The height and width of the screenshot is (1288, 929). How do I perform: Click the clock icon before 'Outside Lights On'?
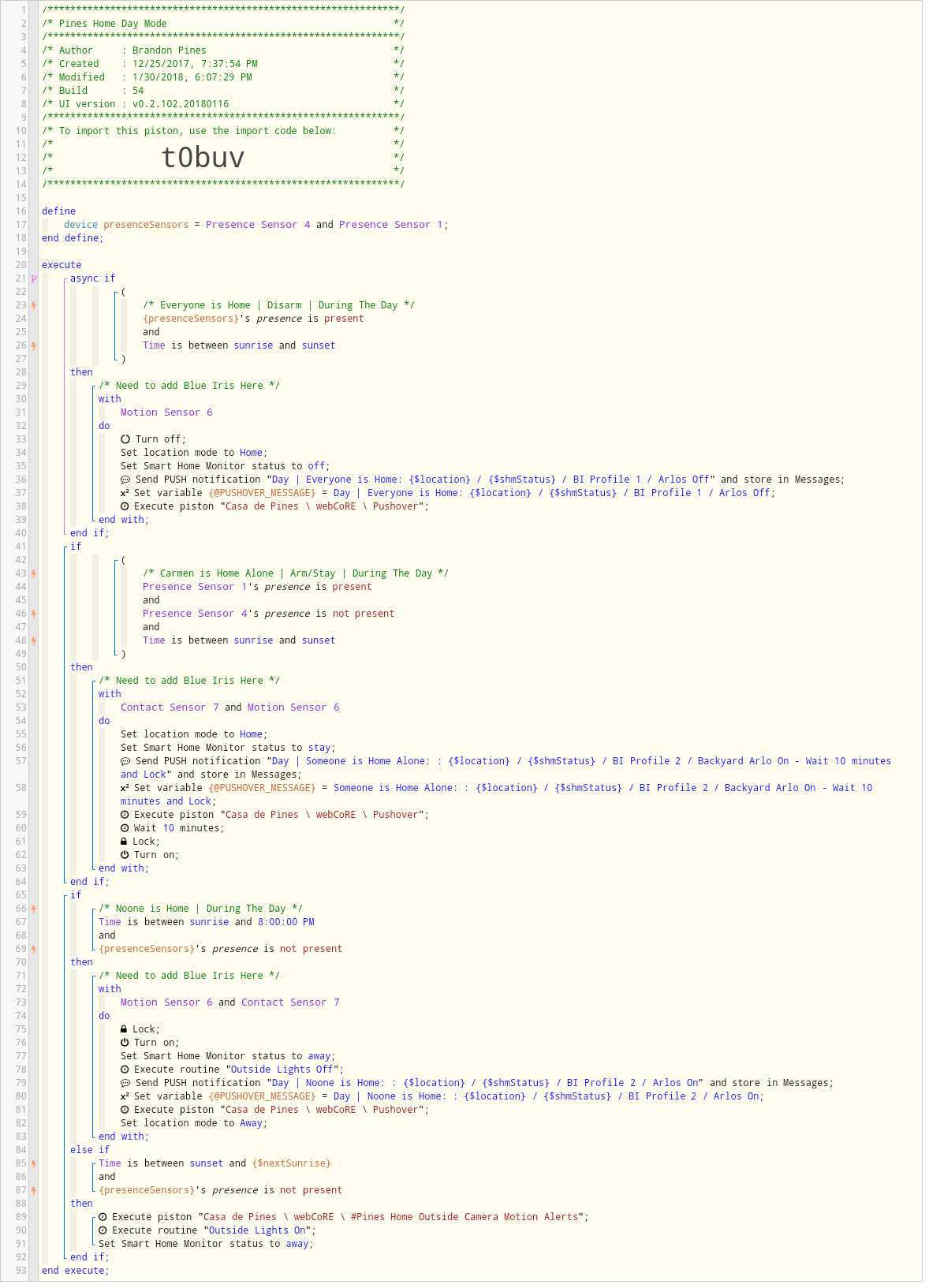click(x=103, y=1230)
